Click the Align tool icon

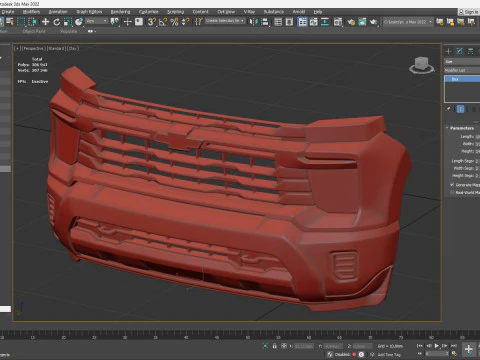coord(265,22)
